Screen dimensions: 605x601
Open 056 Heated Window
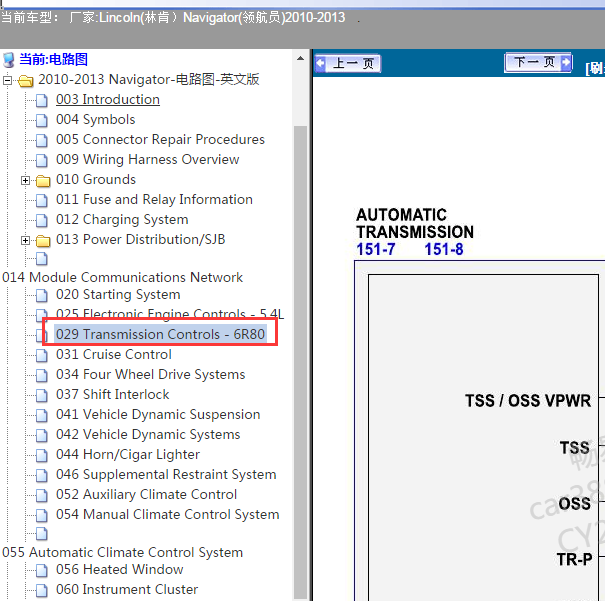click(119, 570)
